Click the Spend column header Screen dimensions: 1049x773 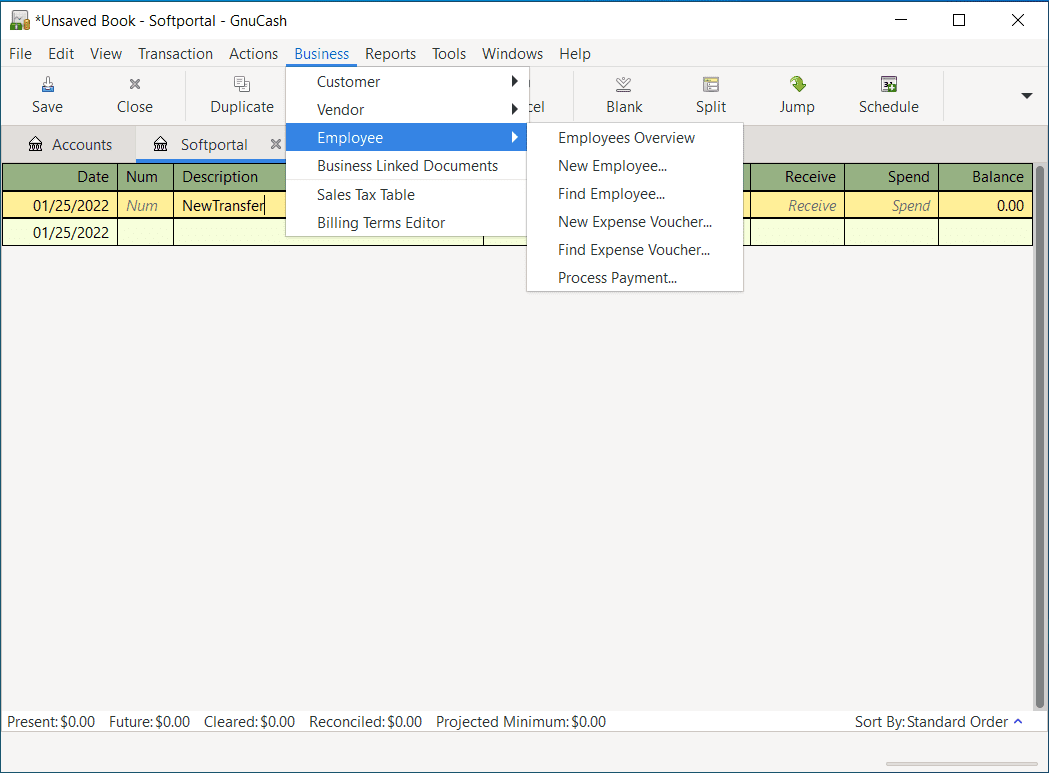892,177
